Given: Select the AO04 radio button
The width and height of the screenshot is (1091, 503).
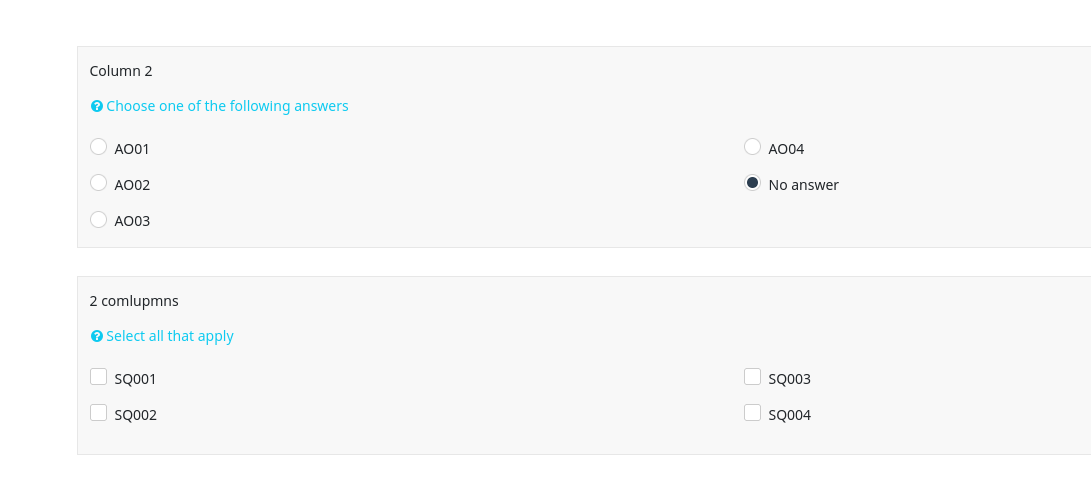Looking at the screenshot, I should point(752,147).
